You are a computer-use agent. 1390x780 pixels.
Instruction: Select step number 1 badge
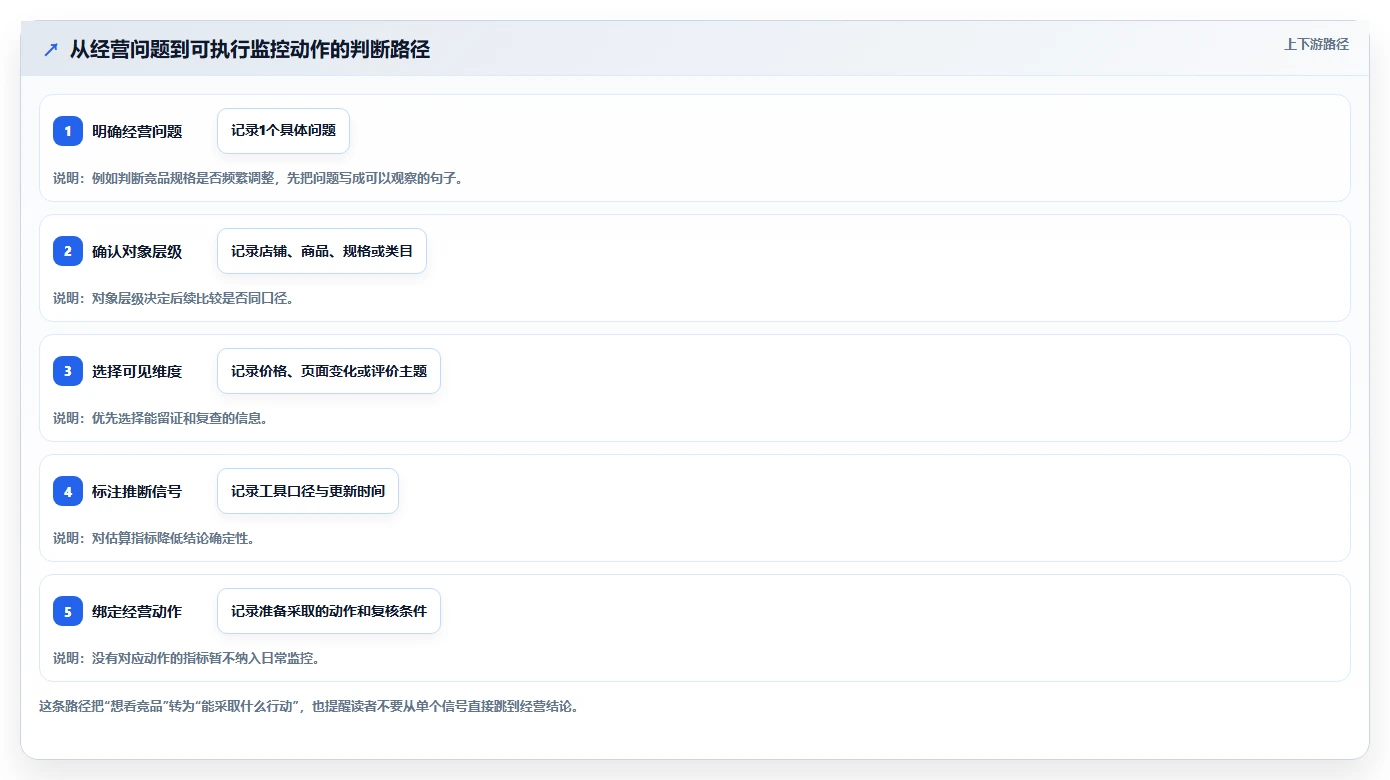click(x=68, y=131)
